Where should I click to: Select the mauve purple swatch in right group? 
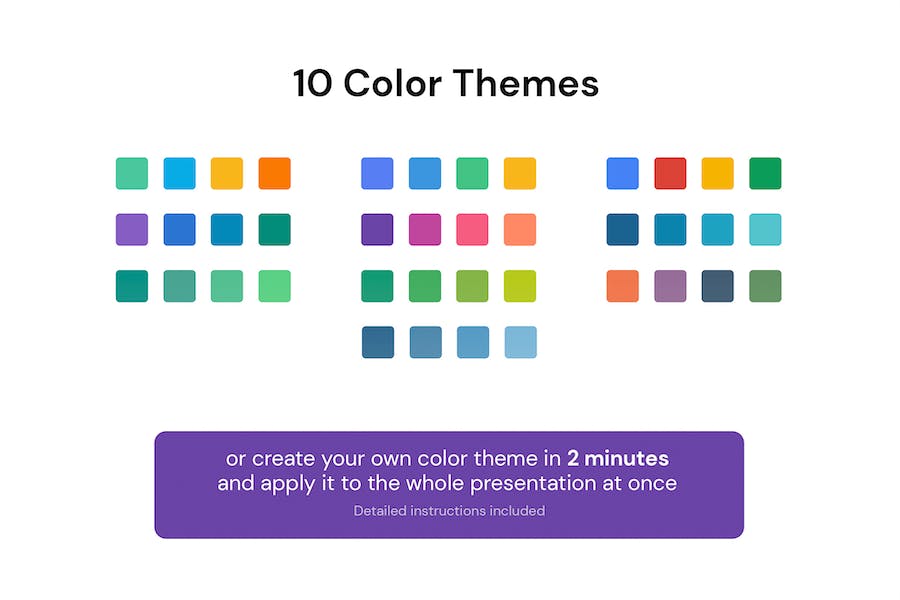coord(670,286)
